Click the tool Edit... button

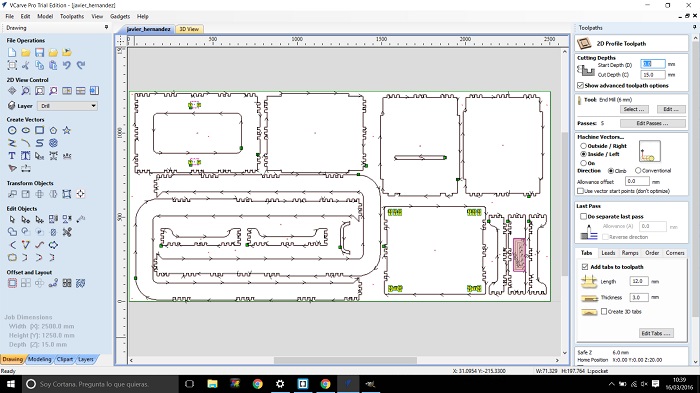pyautogui.click(x=671, y=109)
